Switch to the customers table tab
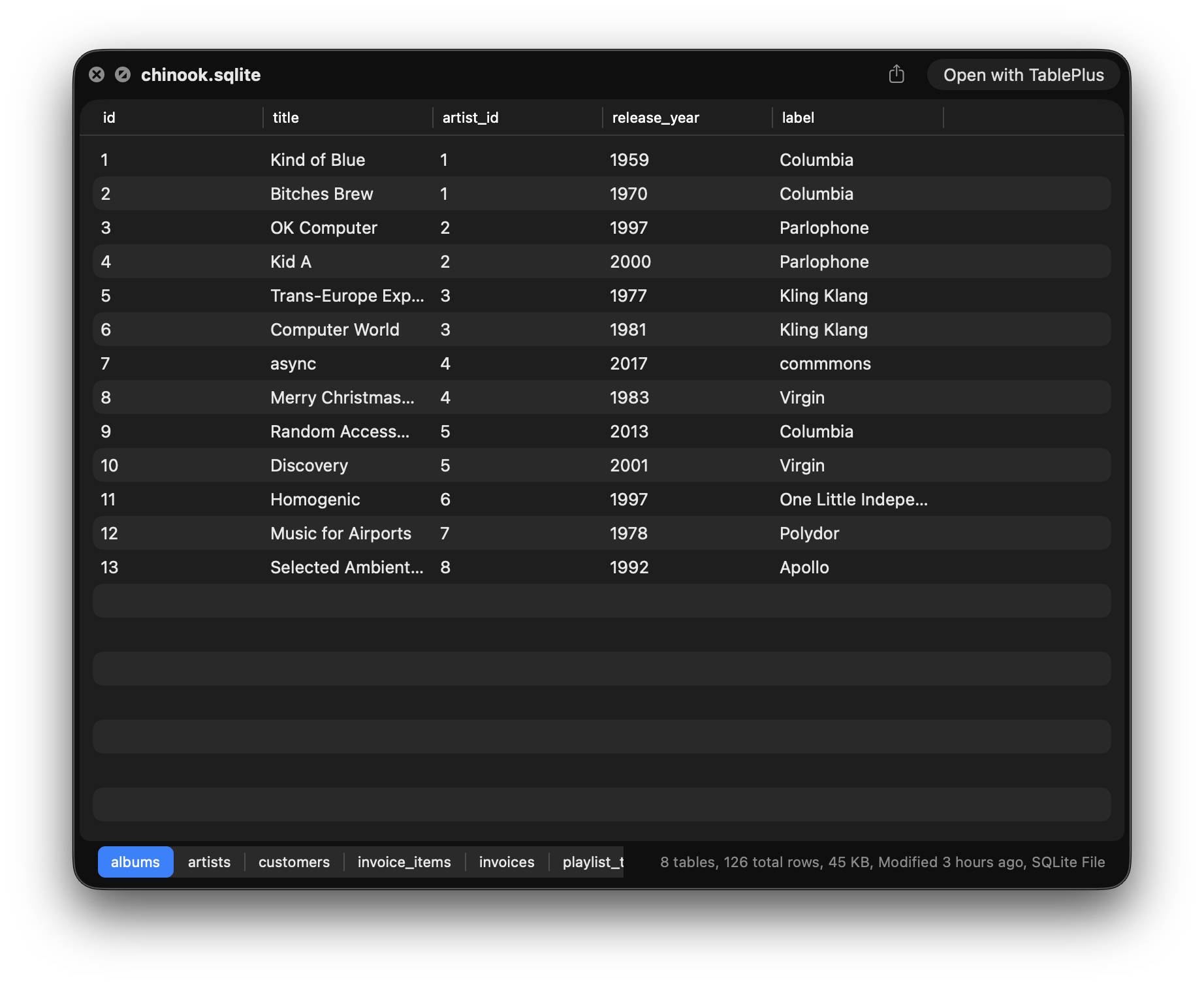The image size is (1204, 986). pyautogui.click(x=294, y=862)
